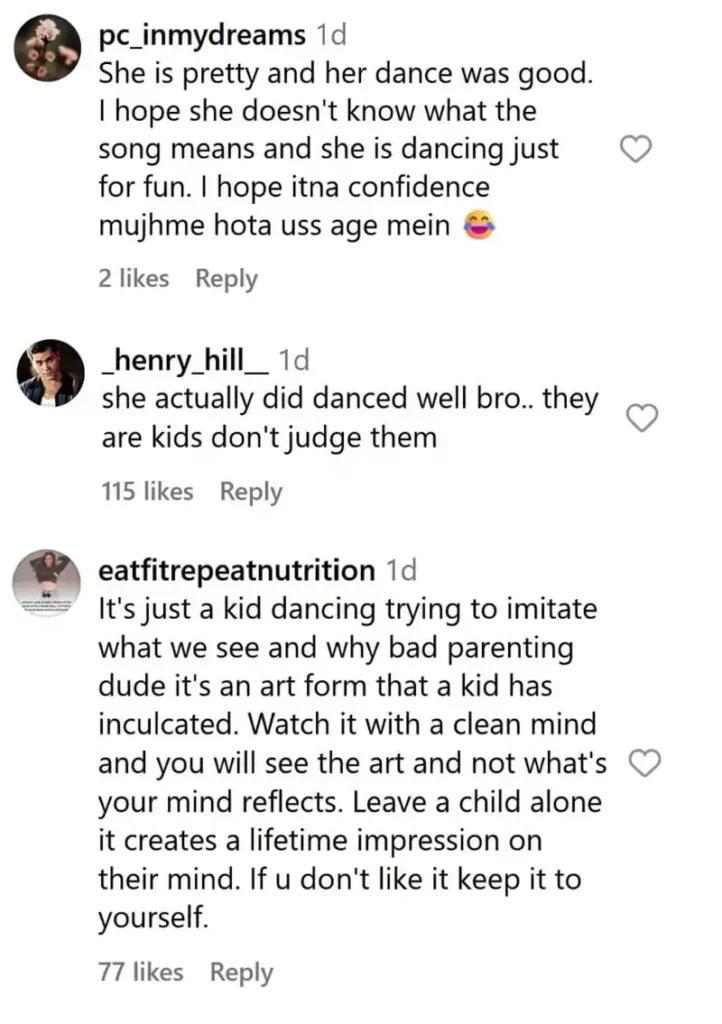Open the pc_inmydreams username link
Viewport: 722px width, 1024px height.
coord(202,35)
